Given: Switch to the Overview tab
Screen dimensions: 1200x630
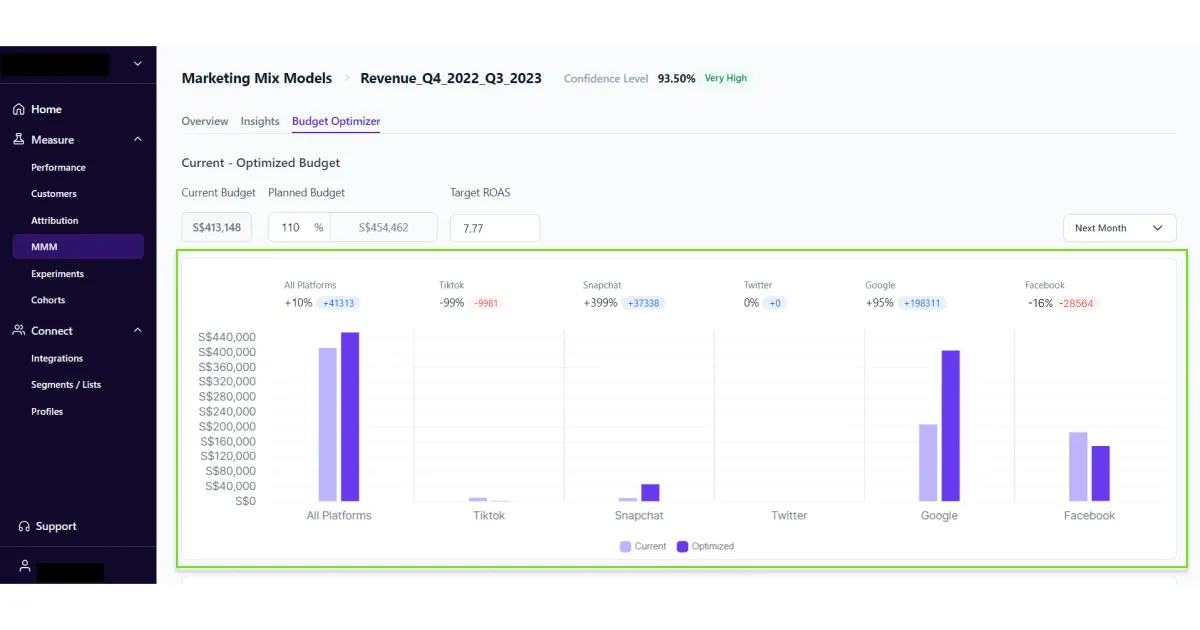Looking at the screenshot, I should 205,121.
